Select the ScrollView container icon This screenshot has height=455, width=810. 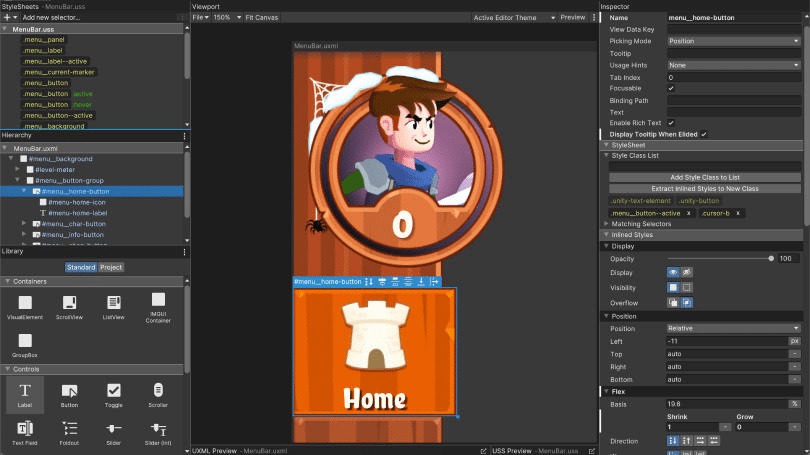(x=69, y=302)
